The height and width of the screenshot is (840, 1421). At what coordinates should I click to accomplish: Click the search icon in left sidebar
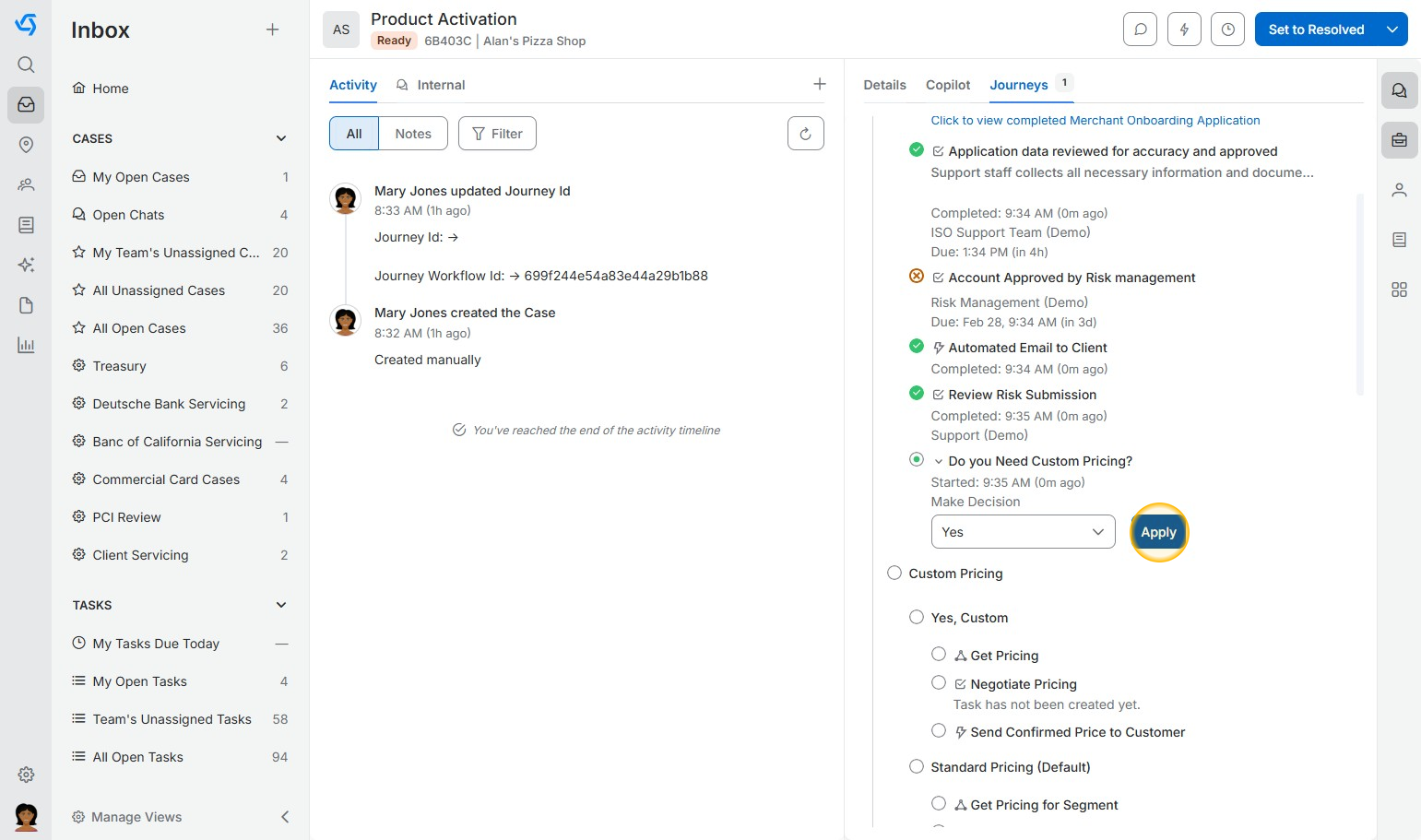26,65
